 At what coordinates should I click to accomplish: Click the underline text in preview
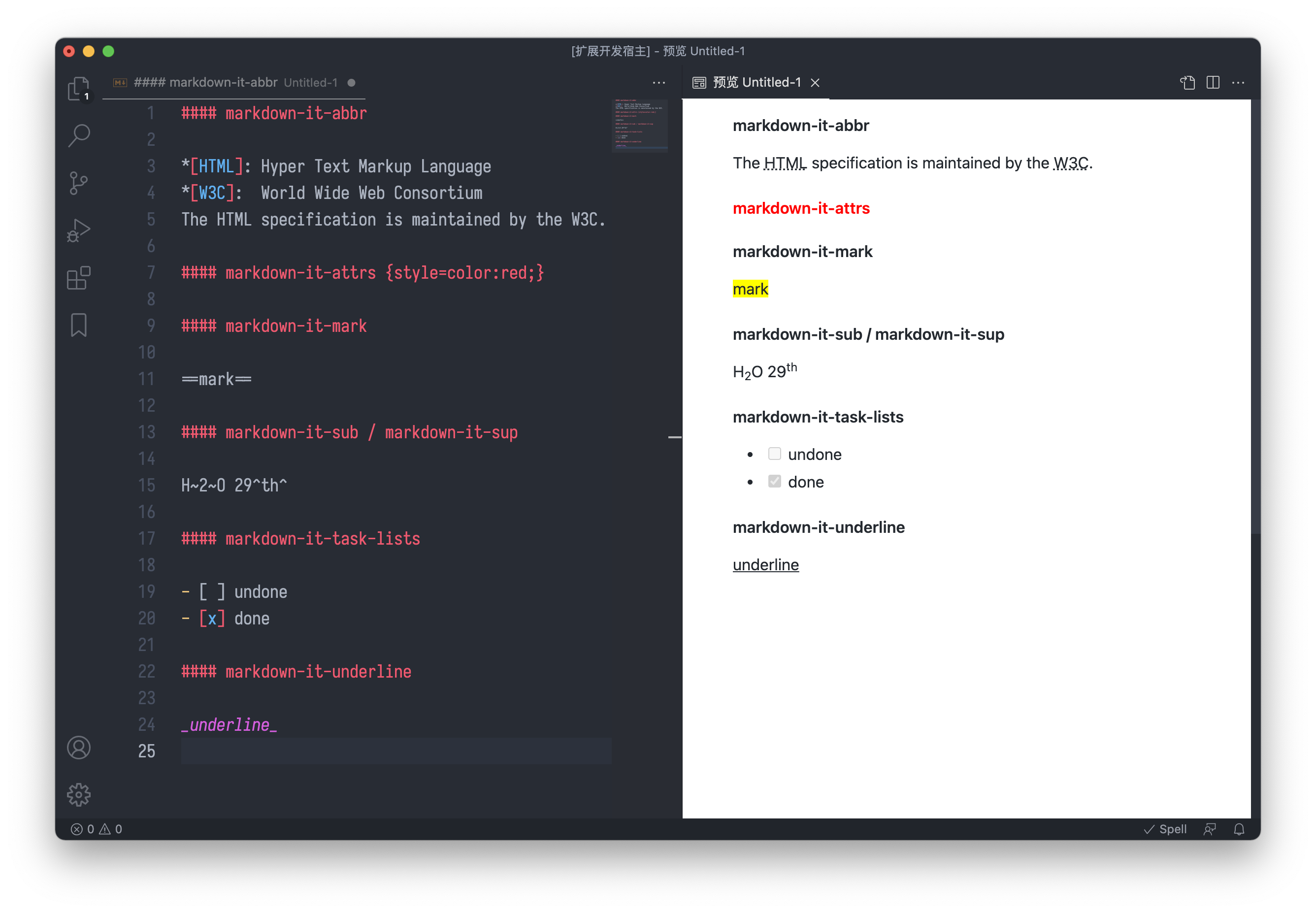[765, 565]
